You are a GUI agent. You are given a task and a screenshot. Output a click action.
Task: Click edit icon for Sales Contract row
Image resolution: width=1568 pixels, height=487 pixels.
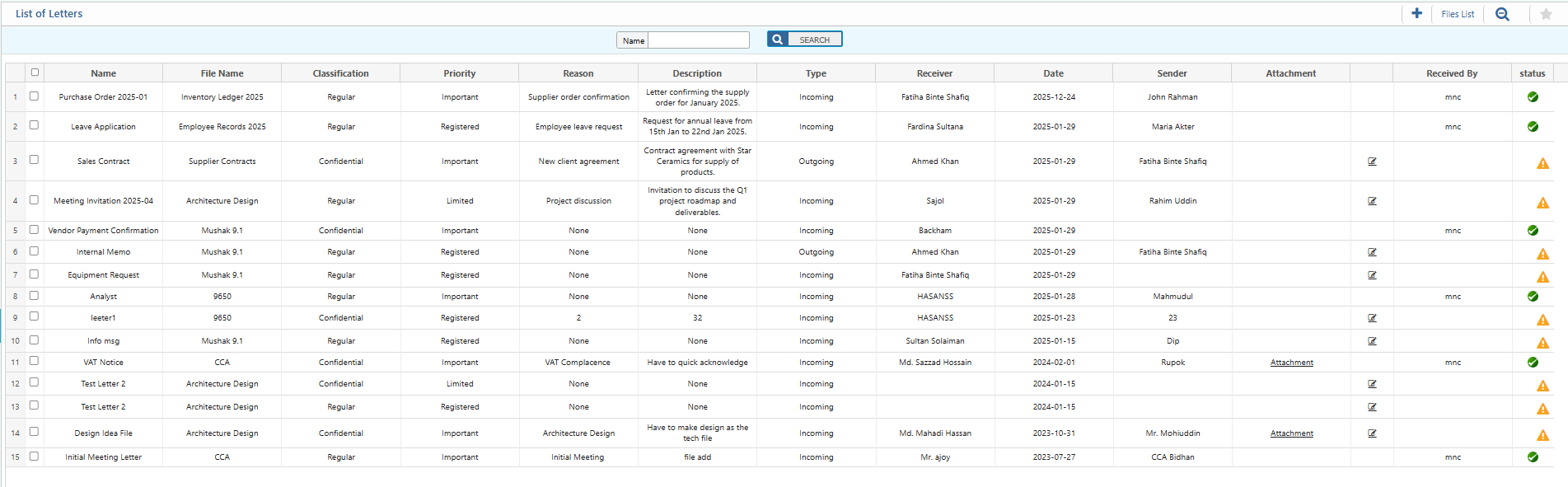point(1372,162)
